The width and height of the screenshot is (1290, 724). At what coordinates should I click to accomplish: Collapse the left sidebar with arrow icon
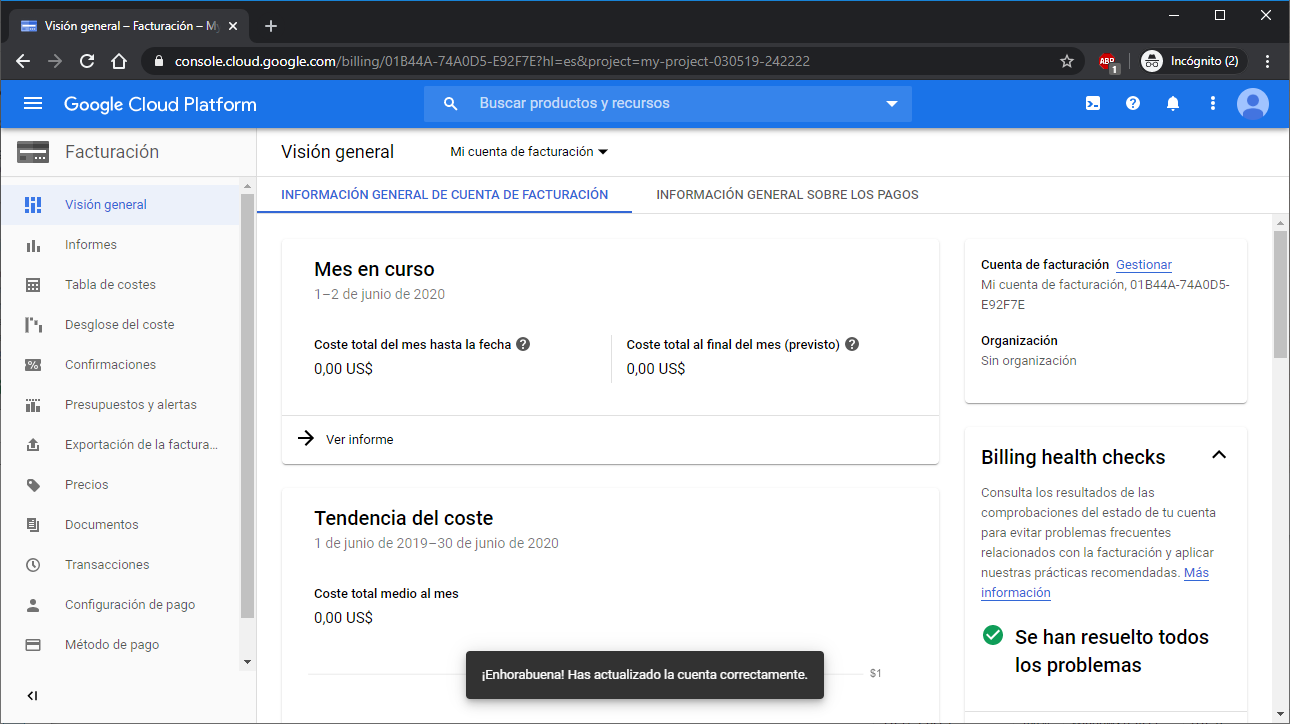point(33,696)
